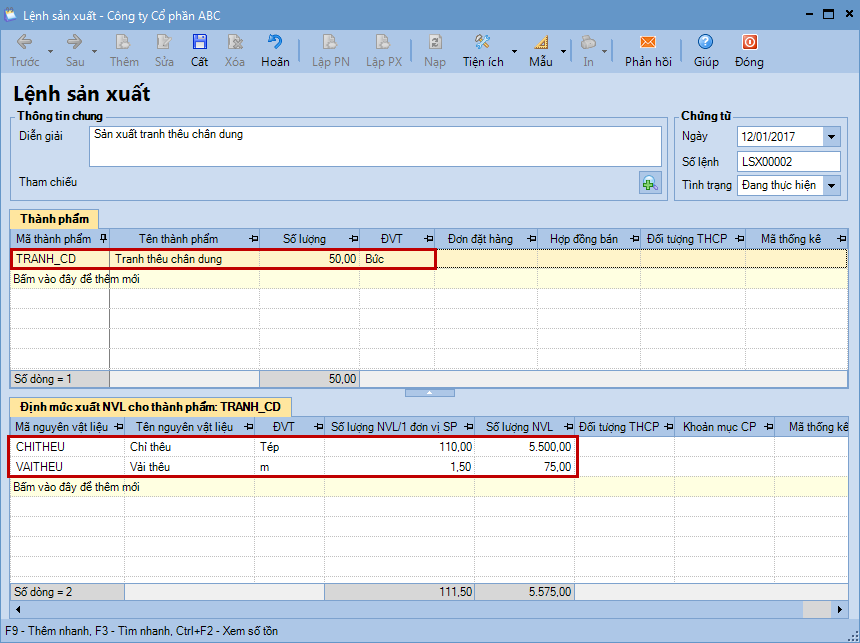
Task: Click the add-new row in NVL grid
Action: [76, 486]
